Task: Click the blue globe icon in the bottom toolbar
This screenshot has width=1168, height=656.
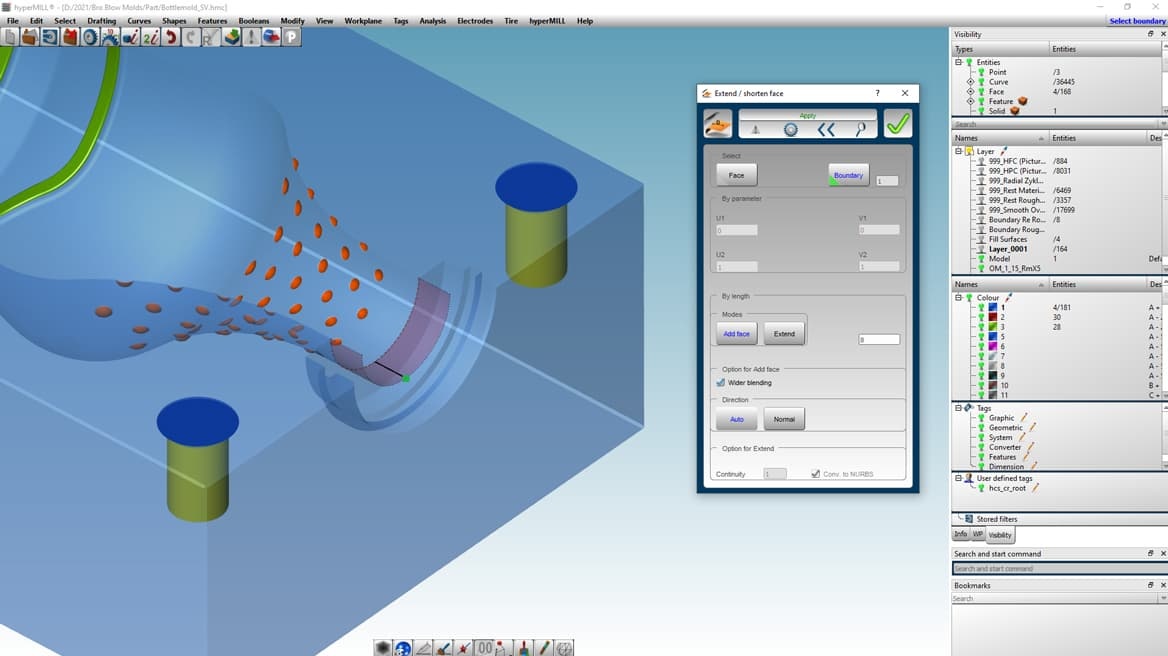Action: [402, 647]
